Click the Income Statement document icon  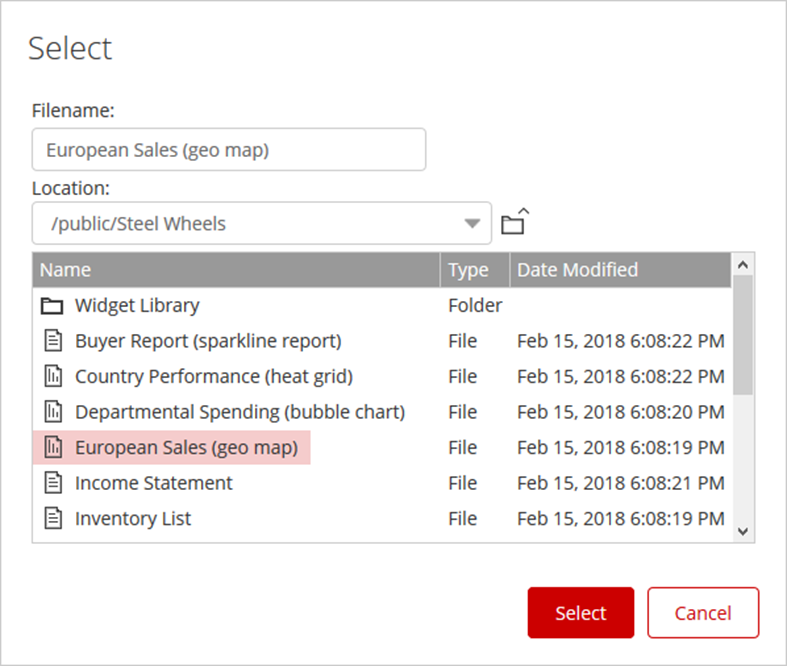pos(52,483)
